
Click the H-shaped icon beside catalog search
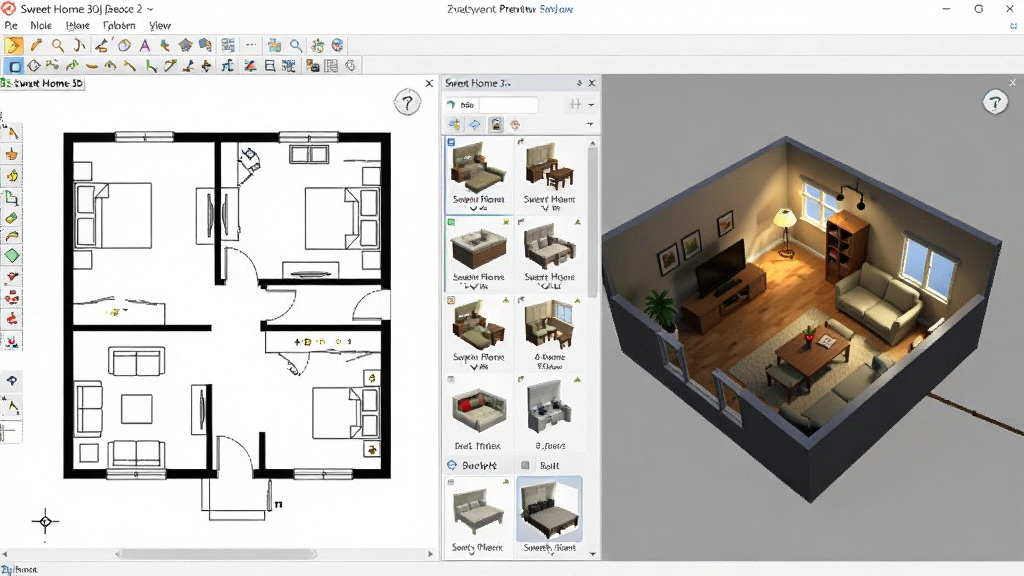575,104
